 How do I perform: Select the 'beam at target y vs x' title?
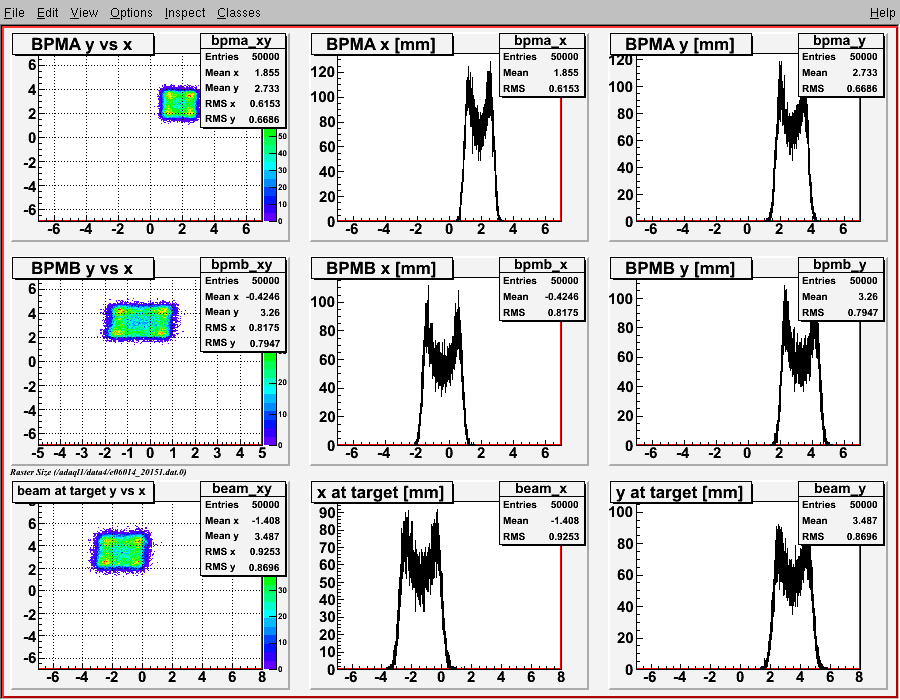pyautogui.click(x=83, y=491)
